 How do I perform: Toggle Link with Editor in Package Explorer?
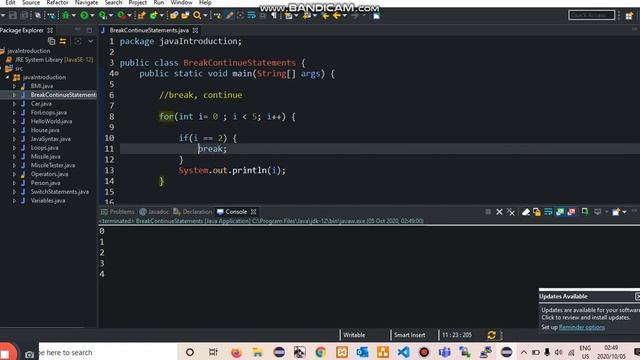coord(63,41)
